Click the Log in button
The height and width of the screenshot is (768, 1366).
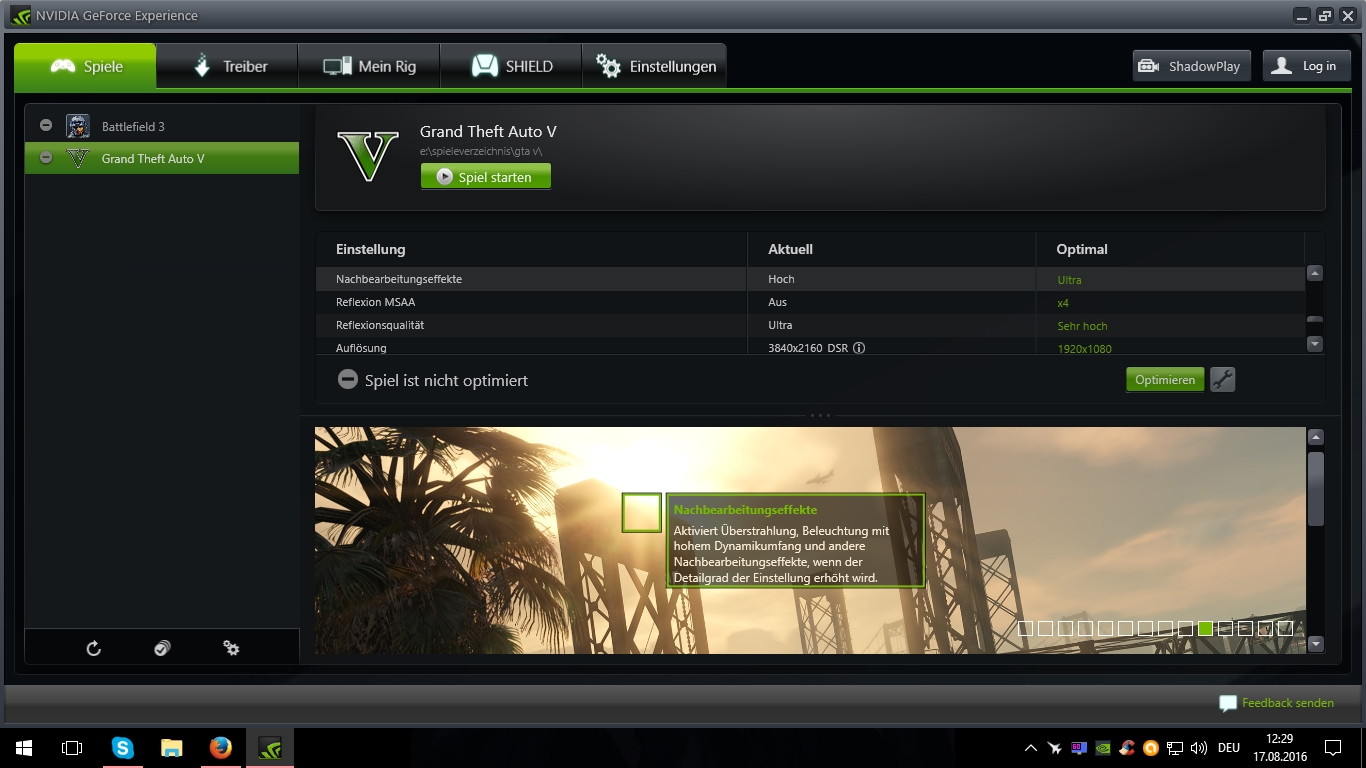click(x=1306, y=66)
